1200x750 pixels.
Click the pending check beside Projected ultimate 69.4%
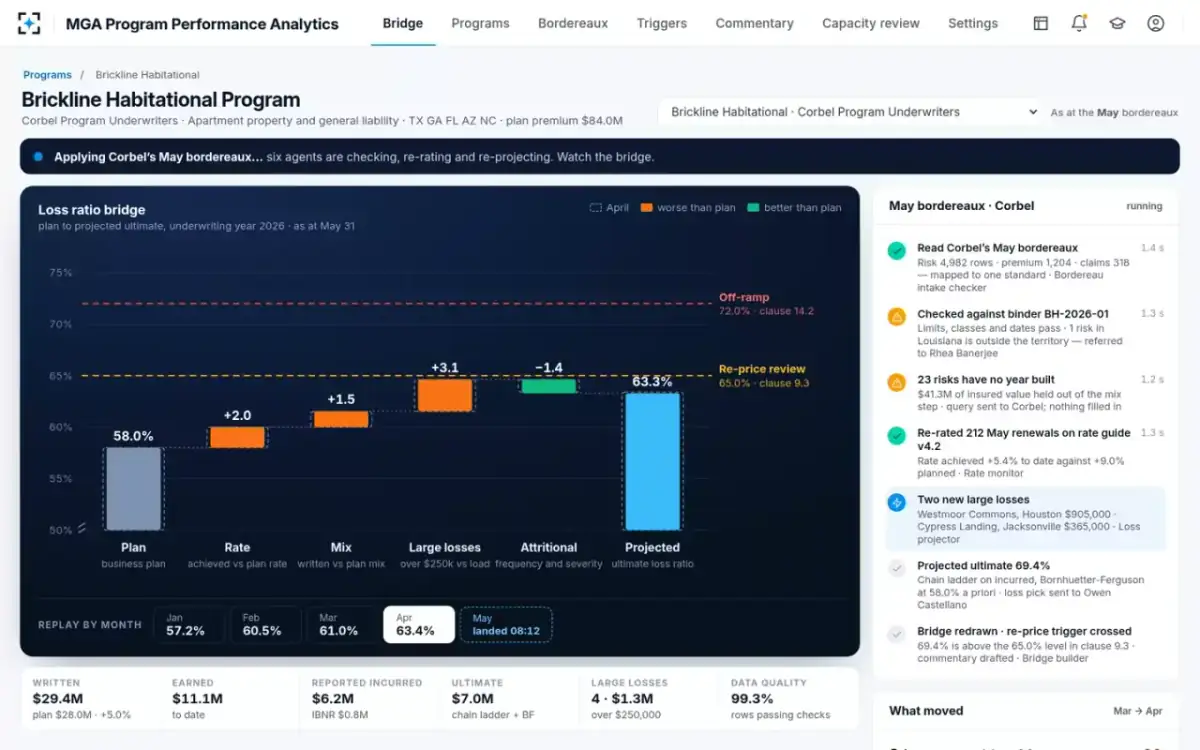pyautogui.click(x=897, y=568)
